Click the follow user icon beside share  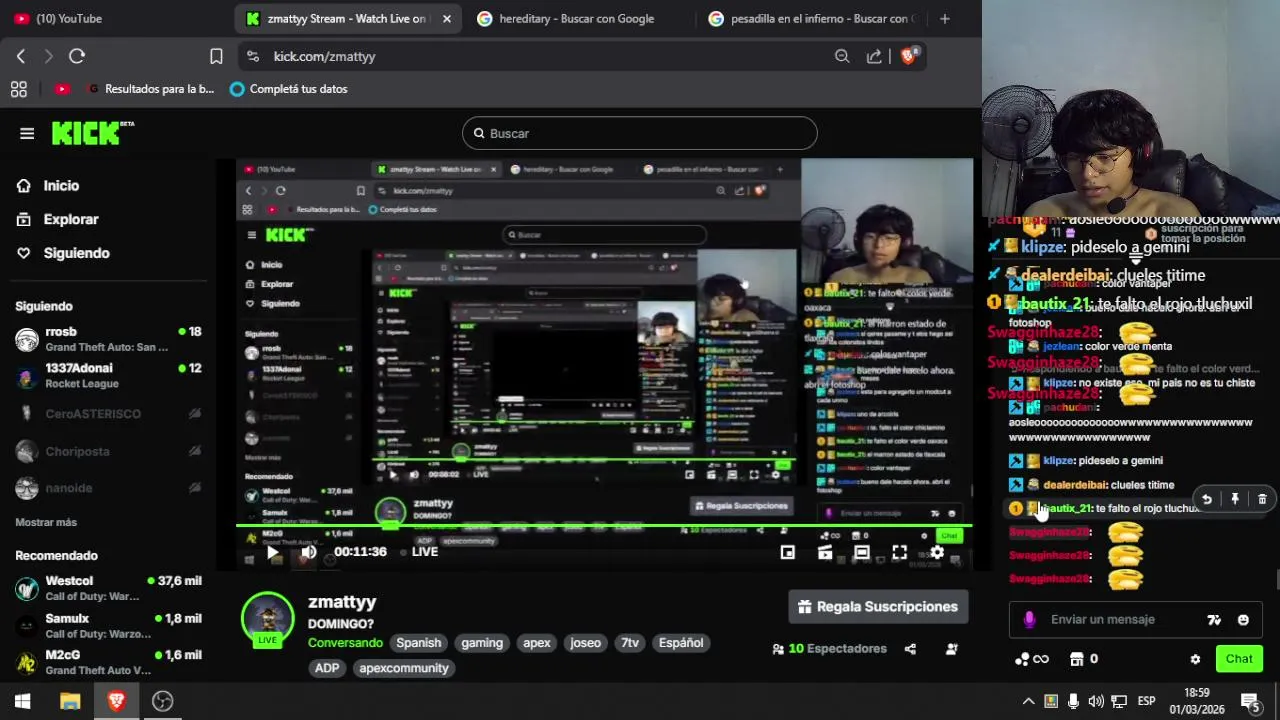[x=952, y=649]
